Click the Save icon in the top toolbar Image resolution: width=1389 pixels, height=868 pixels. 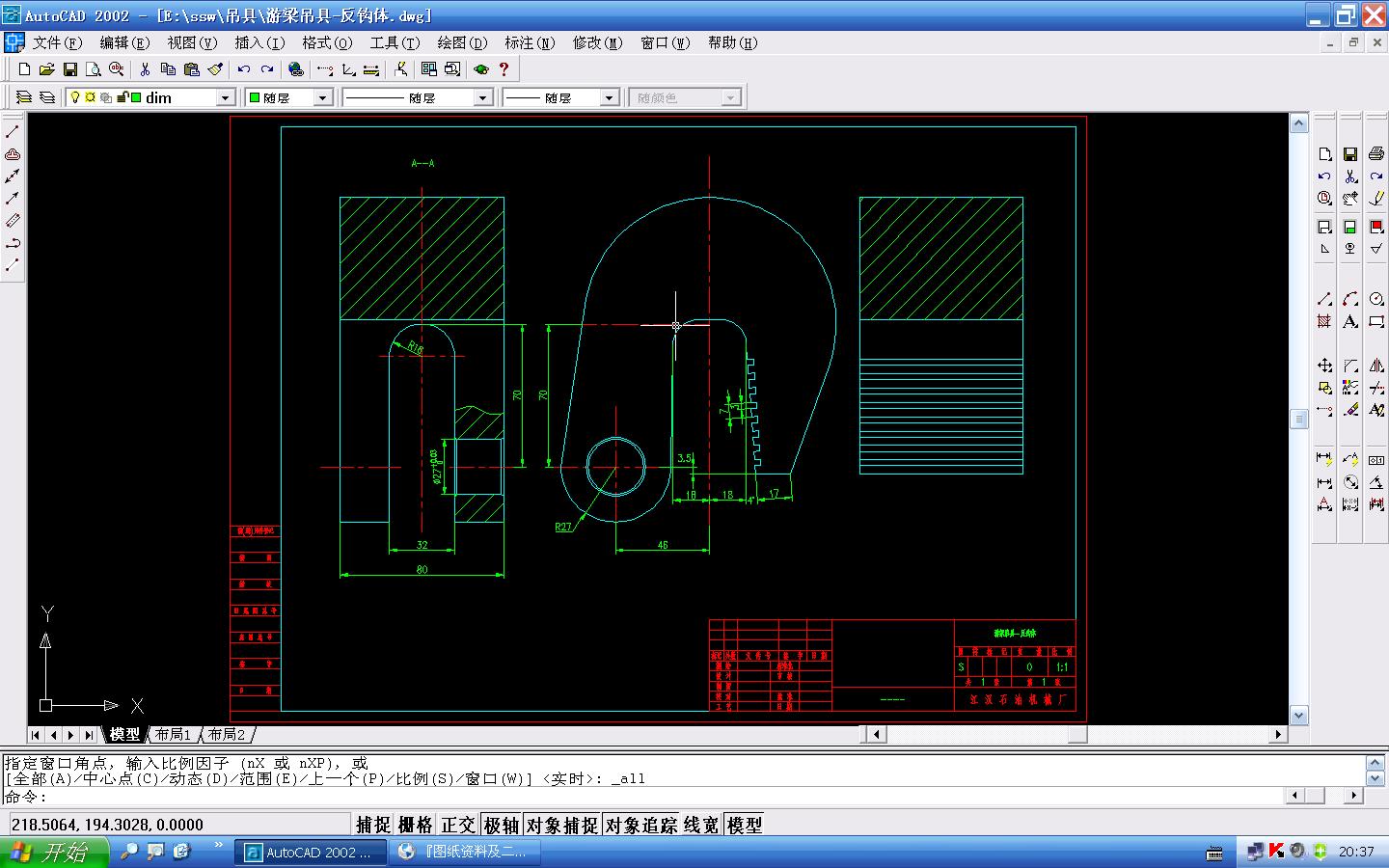[x=69, y=69]
